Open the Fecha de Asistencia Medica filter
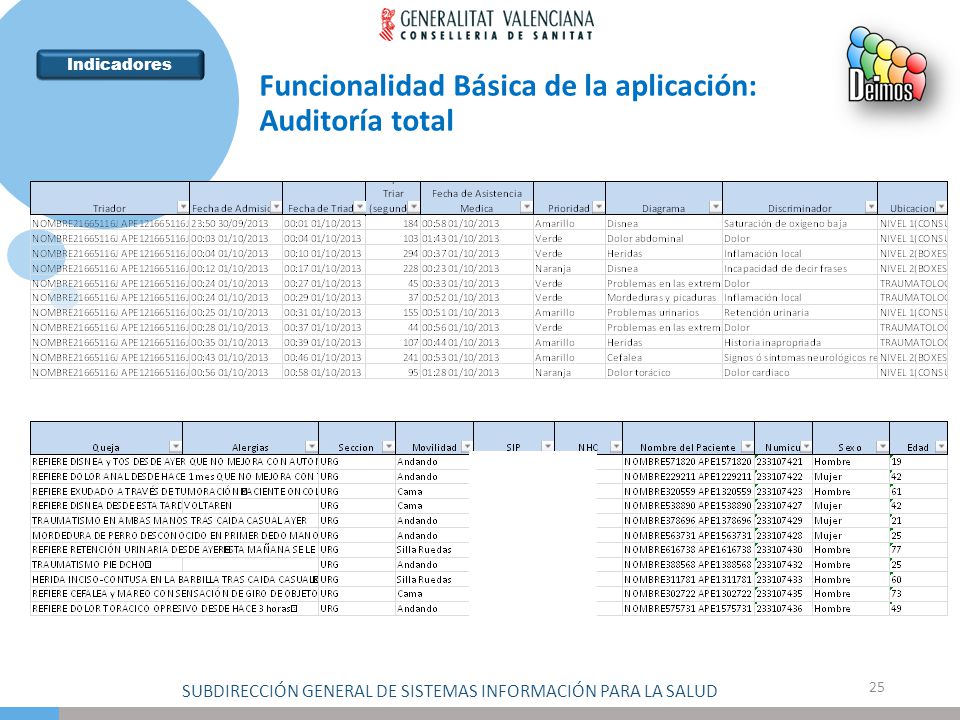960x720 pixels. tap(527, 206)
